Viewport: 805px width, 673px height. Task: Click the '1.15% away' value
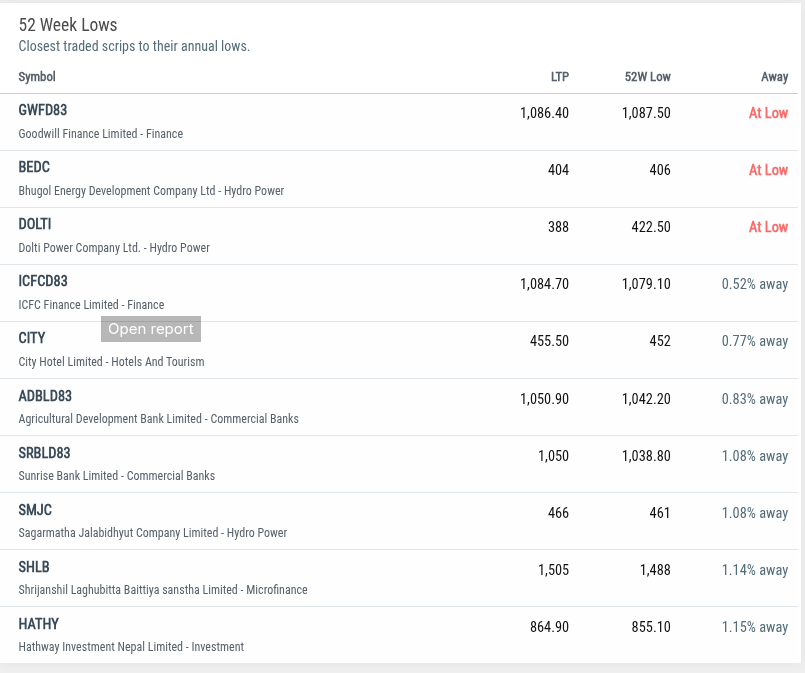[x=755, y=627]
